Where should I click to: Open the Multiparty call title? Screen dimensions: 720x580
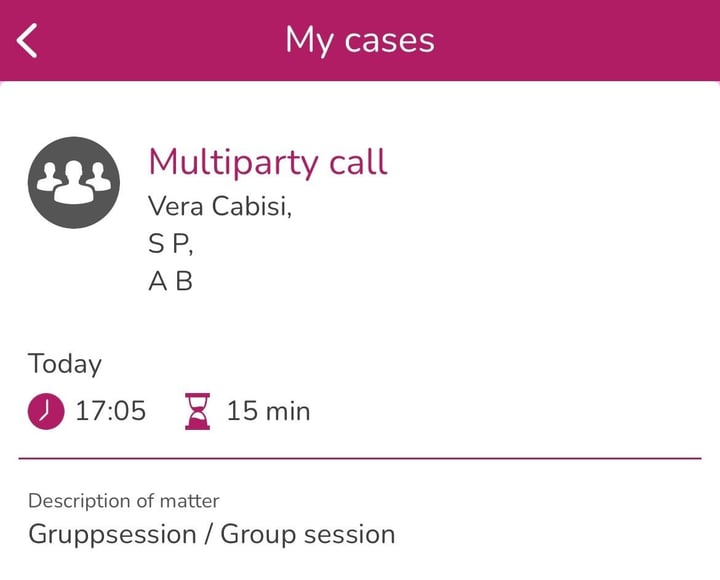pyautogui.click(x=268, y=163)
